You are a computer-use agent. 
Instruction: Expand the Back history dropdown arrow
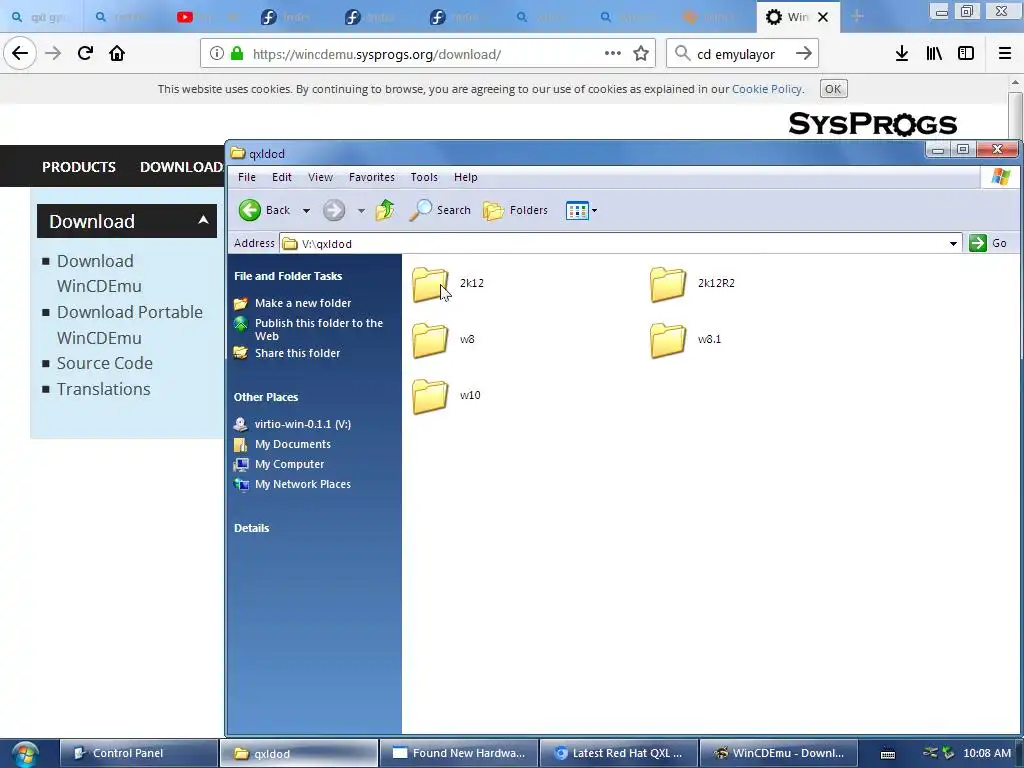tap(306, 211)
